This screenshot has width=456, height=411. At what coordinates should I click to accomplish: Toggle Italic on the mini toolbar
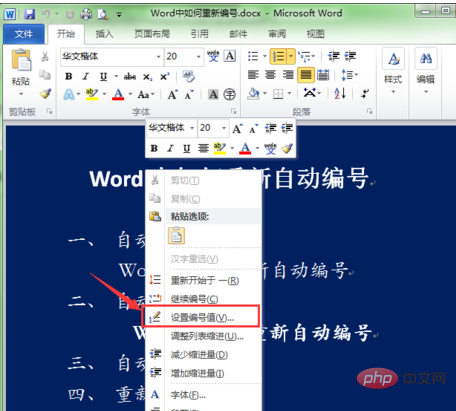(x=170, y=148)
